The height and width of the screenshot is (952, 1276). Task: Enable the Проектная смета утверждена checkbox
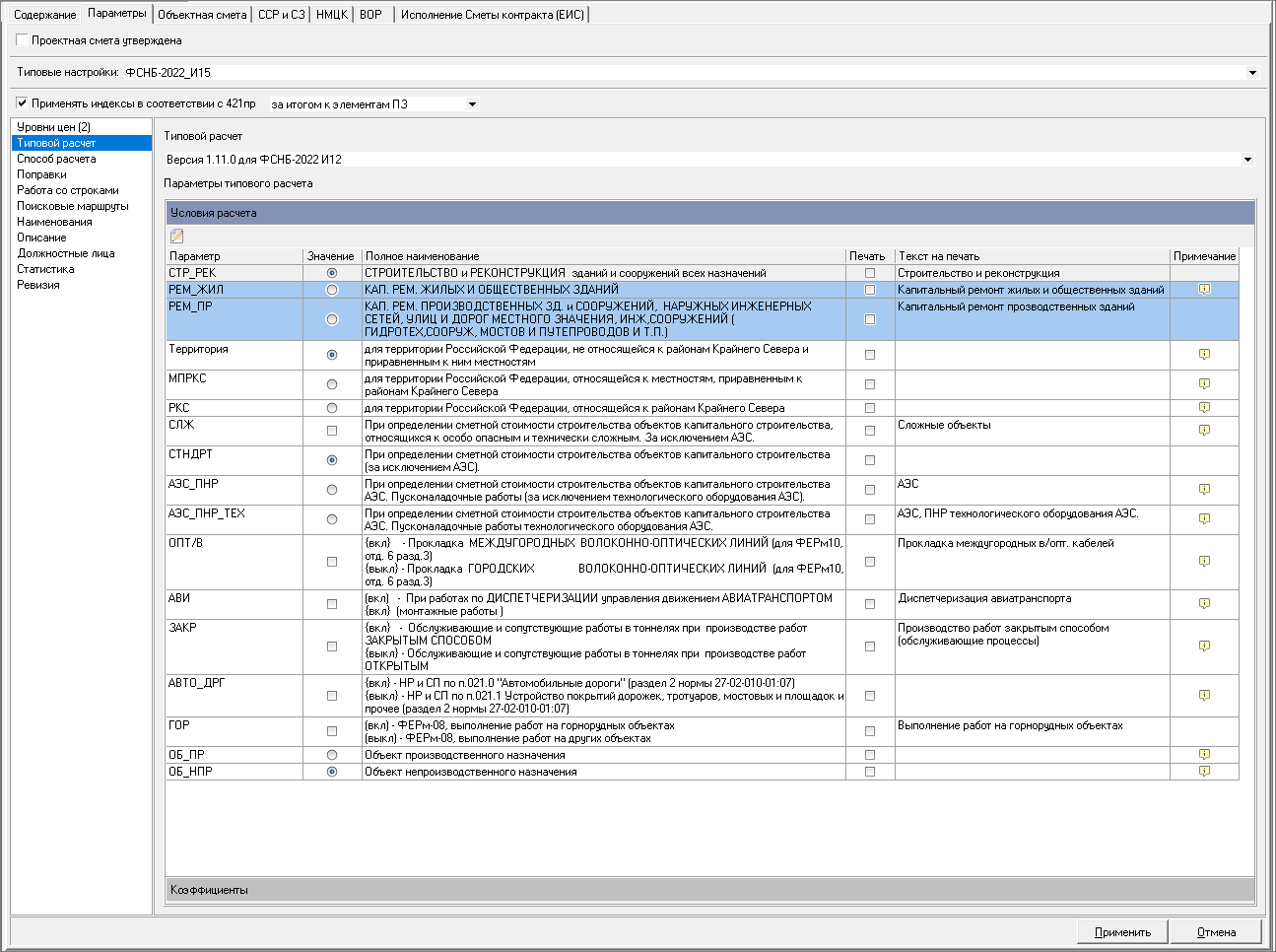23,40
